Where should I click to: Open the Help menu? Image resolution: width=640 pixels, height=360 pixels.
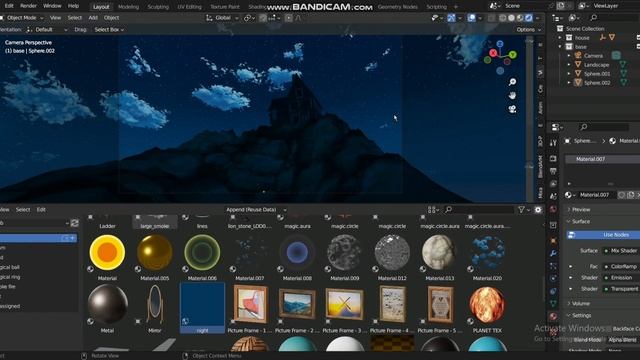point(73,6)
